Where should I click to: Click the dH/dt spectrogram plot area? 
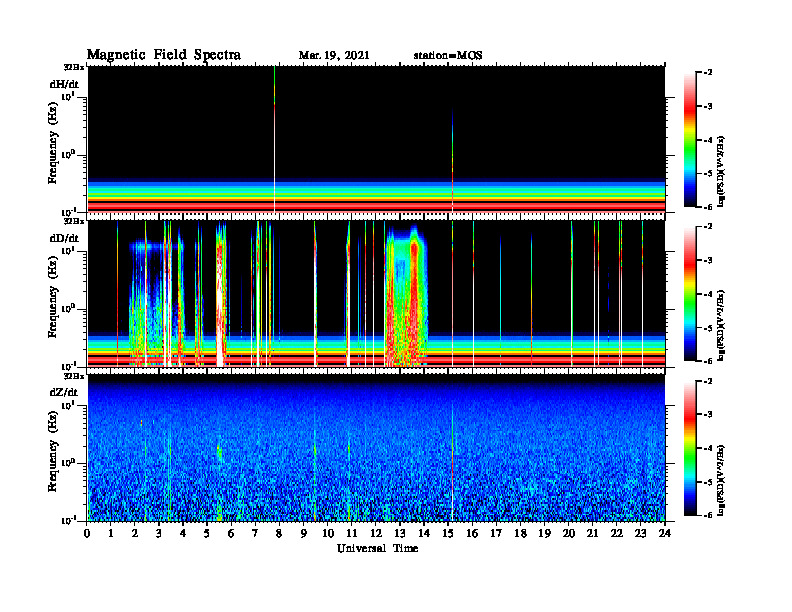[x=376, y=139]
